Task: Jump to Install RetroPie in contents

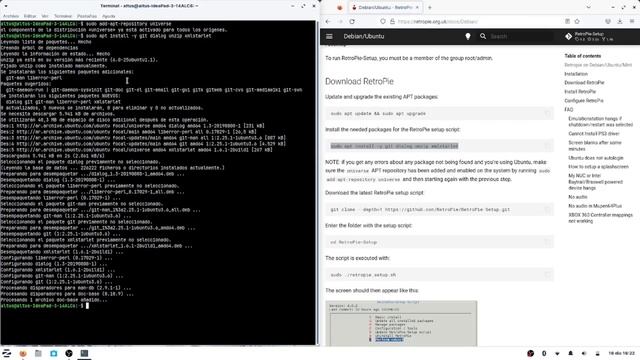Action: click(580, 91)
